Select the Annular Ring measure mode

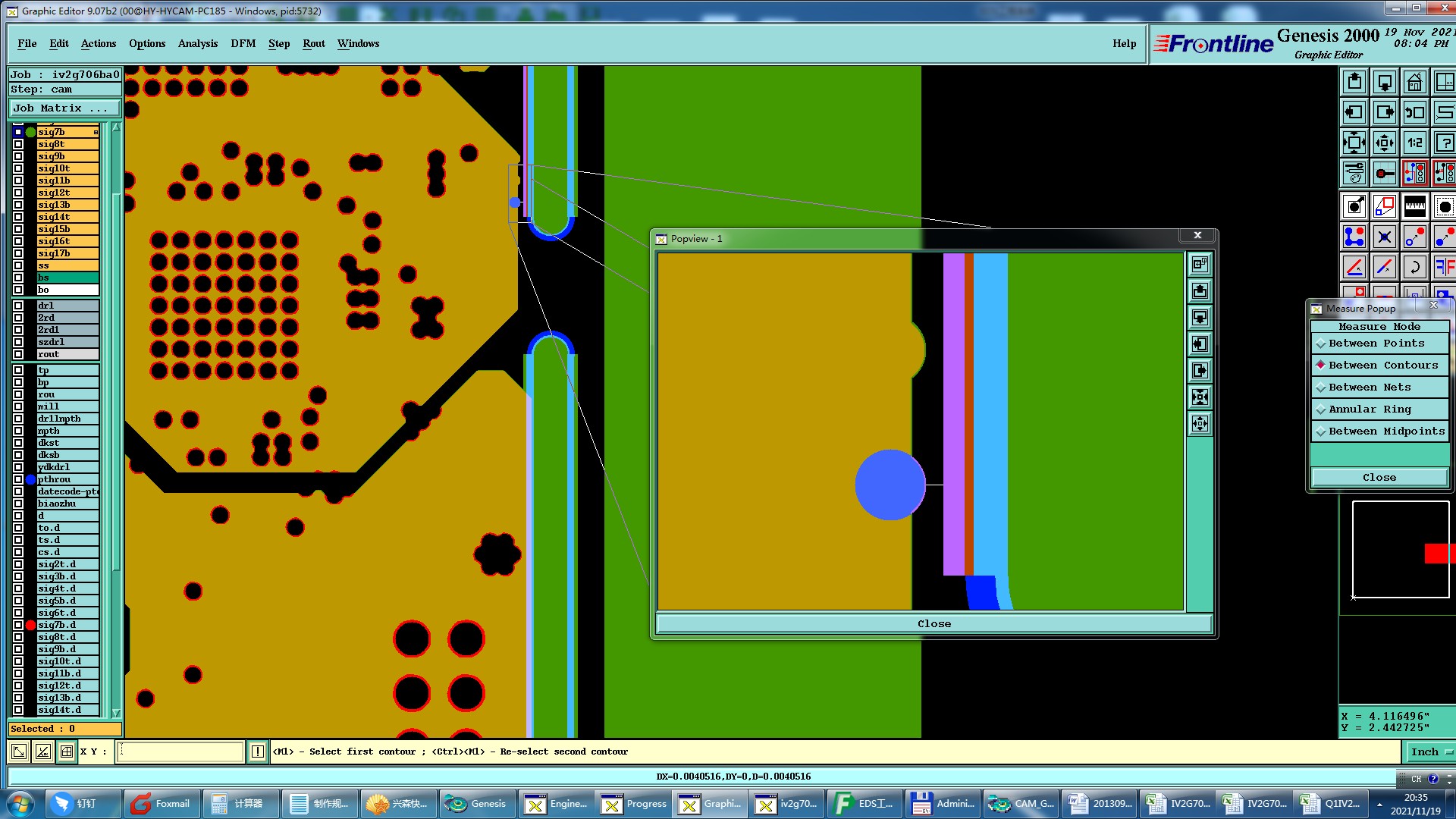pos(1370,409)
